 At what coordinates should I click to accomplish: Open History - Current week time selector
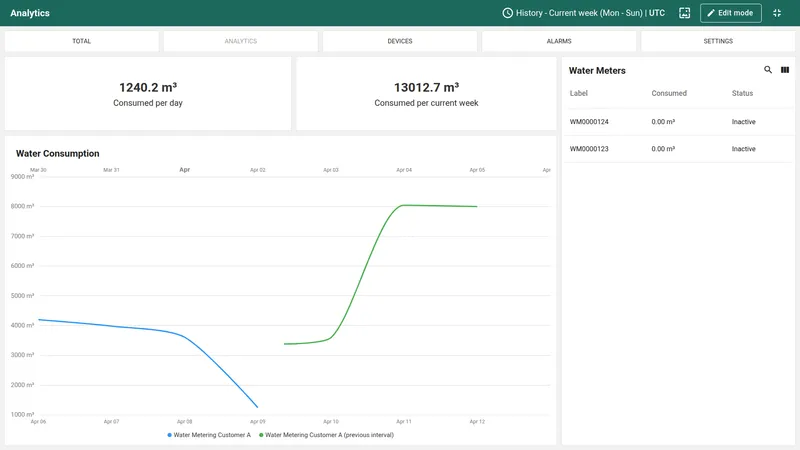(x=584, y=13)
